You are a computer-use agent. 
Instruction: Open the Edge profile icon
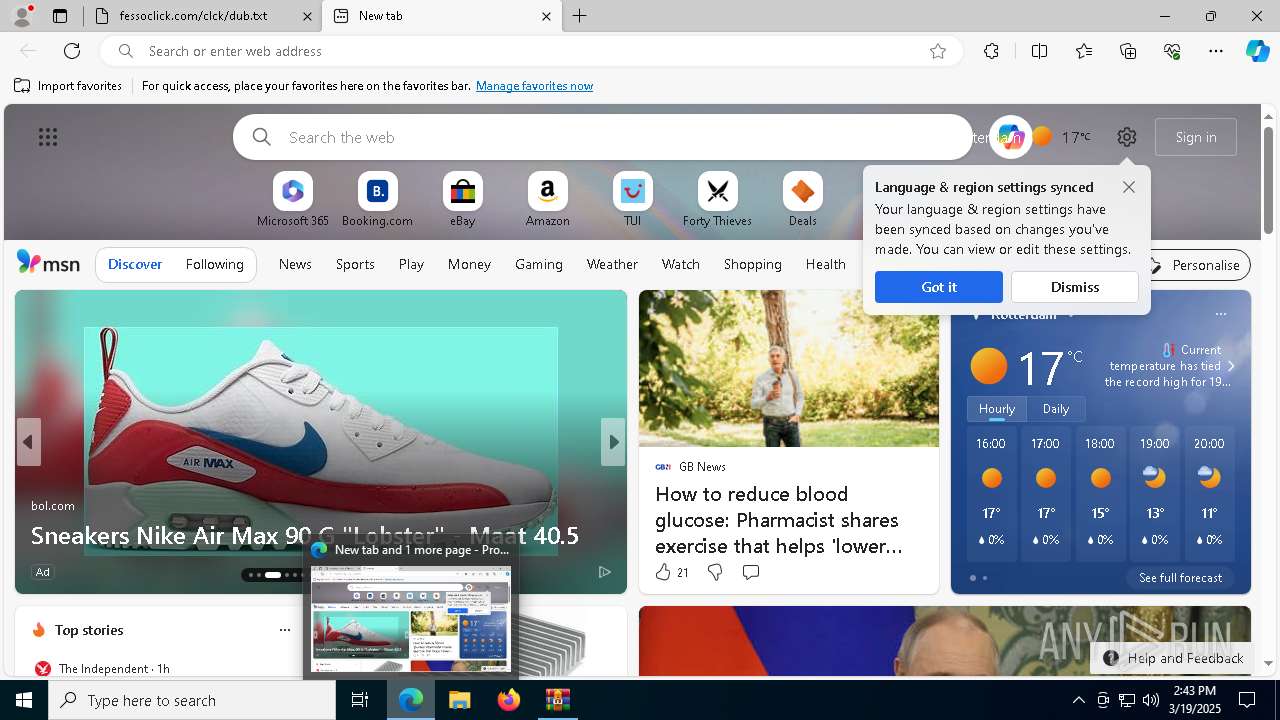pyautogui.click(x=21, y=16)
